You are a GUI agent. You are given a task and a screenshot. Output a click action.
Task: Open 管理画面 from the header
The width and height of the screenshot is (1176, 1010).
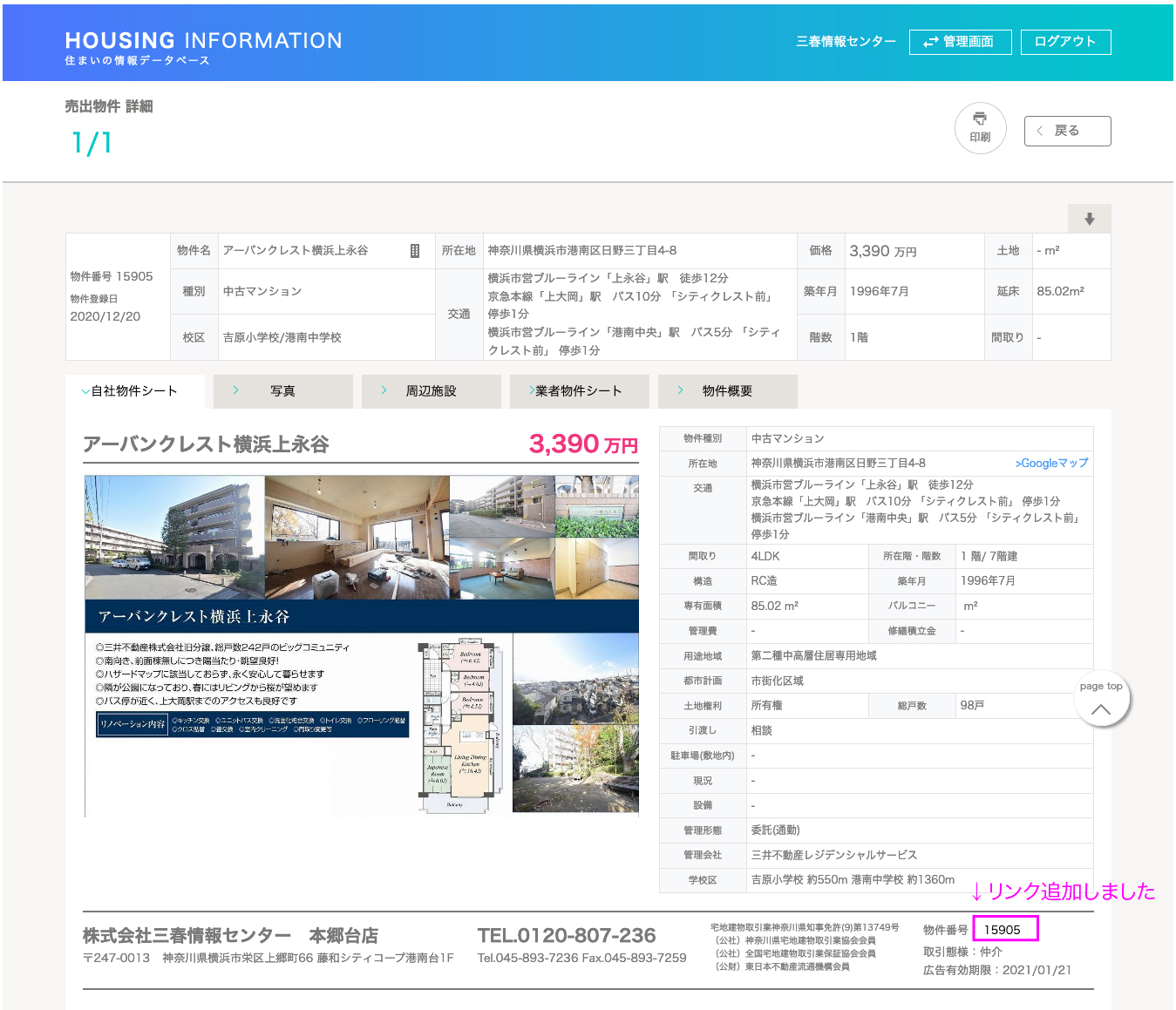[960, 42]
